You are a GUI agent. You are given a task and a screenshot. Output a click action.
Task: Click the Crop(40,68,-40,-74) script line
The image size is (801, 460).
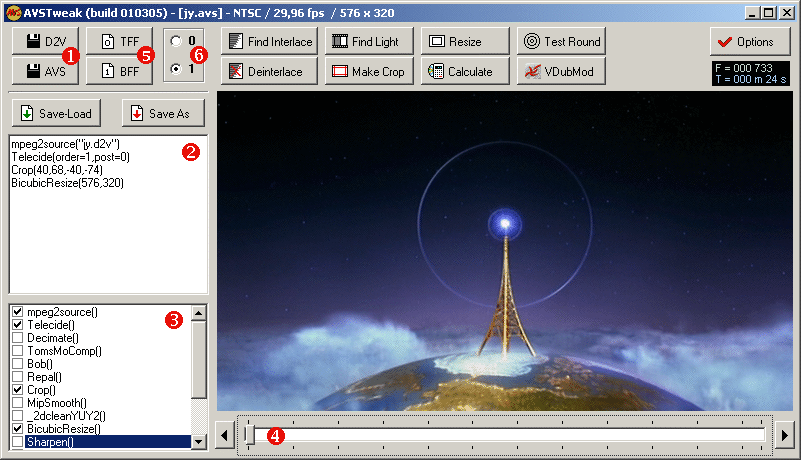(57, 170)
